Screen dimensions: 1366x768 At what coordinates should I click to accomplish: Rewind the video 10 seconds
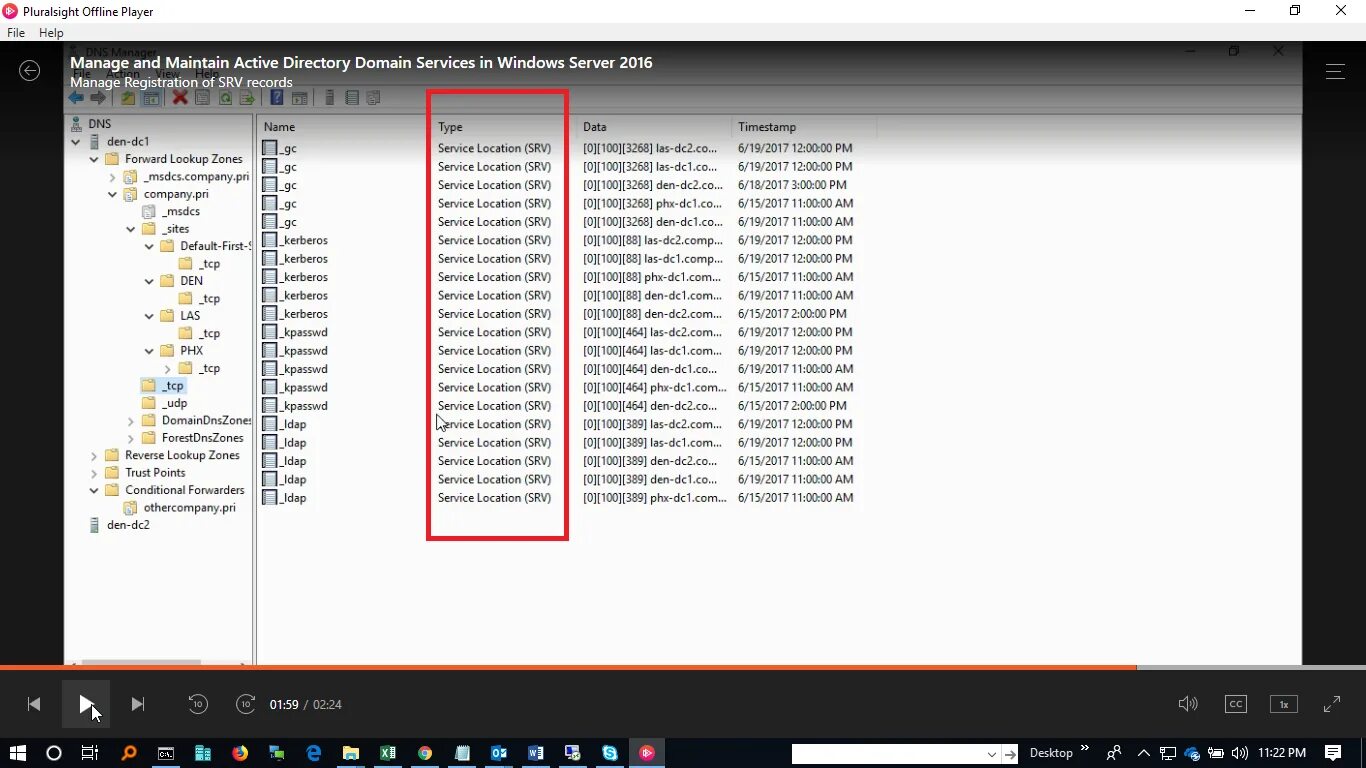pos(198,704)
